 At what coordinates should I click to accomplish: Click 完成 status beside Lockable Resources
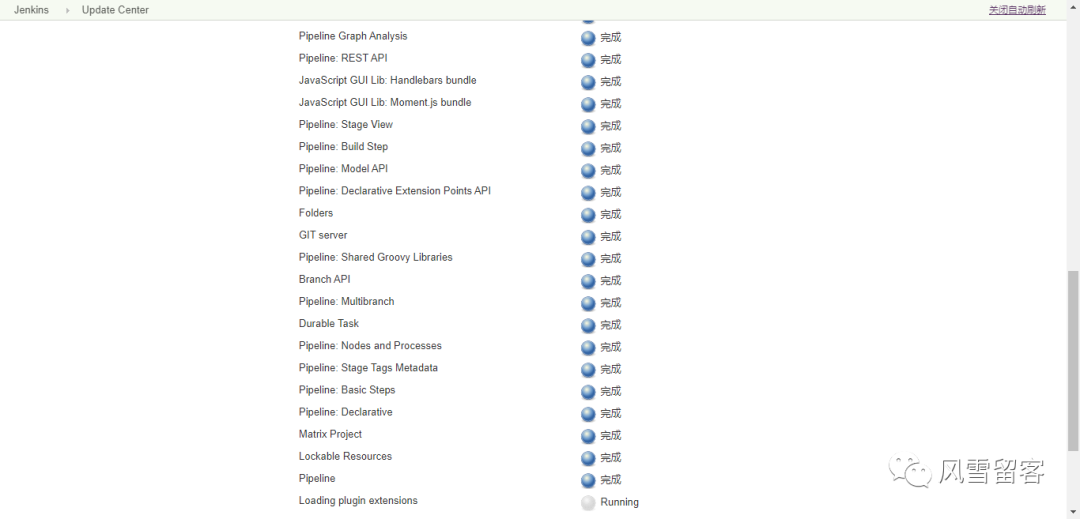[x=611, y=458]
